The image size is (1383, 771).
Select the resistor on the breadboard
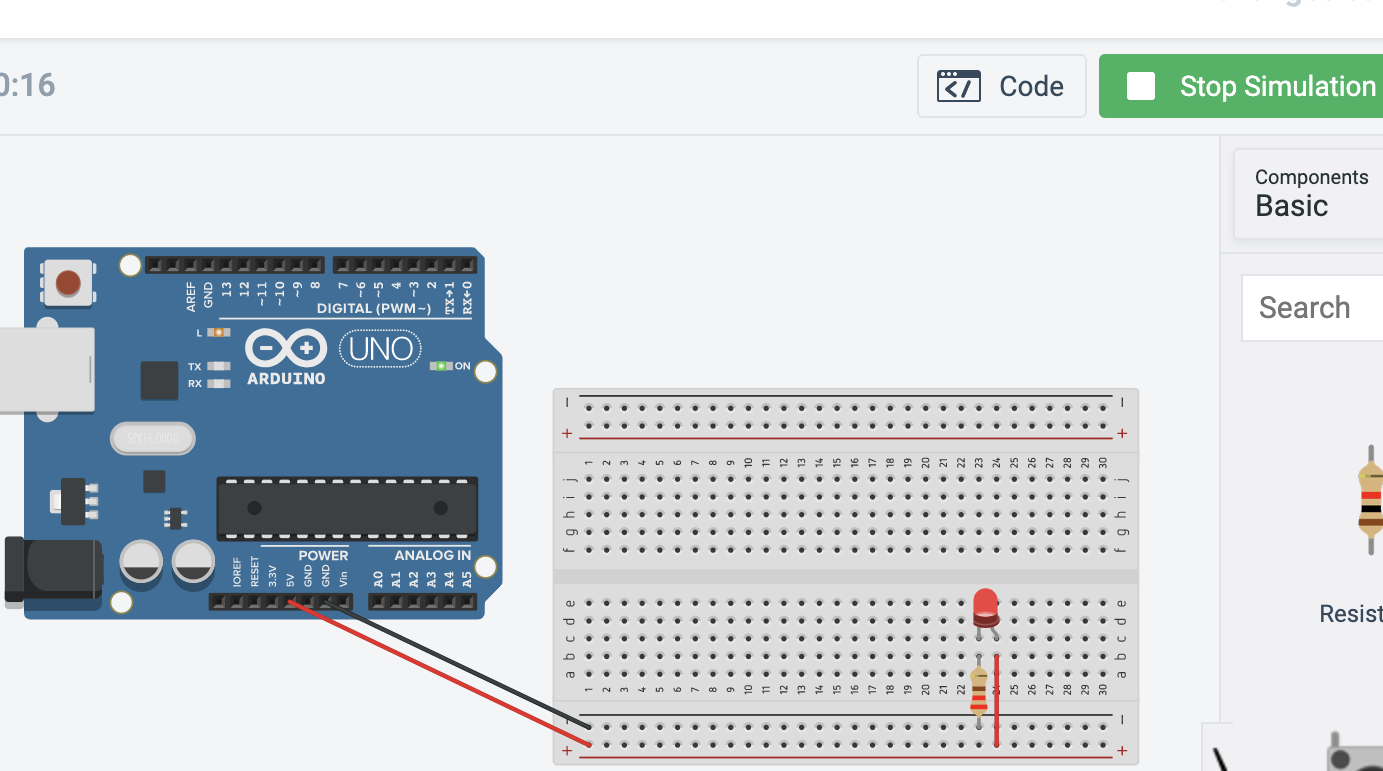(979, 690)
